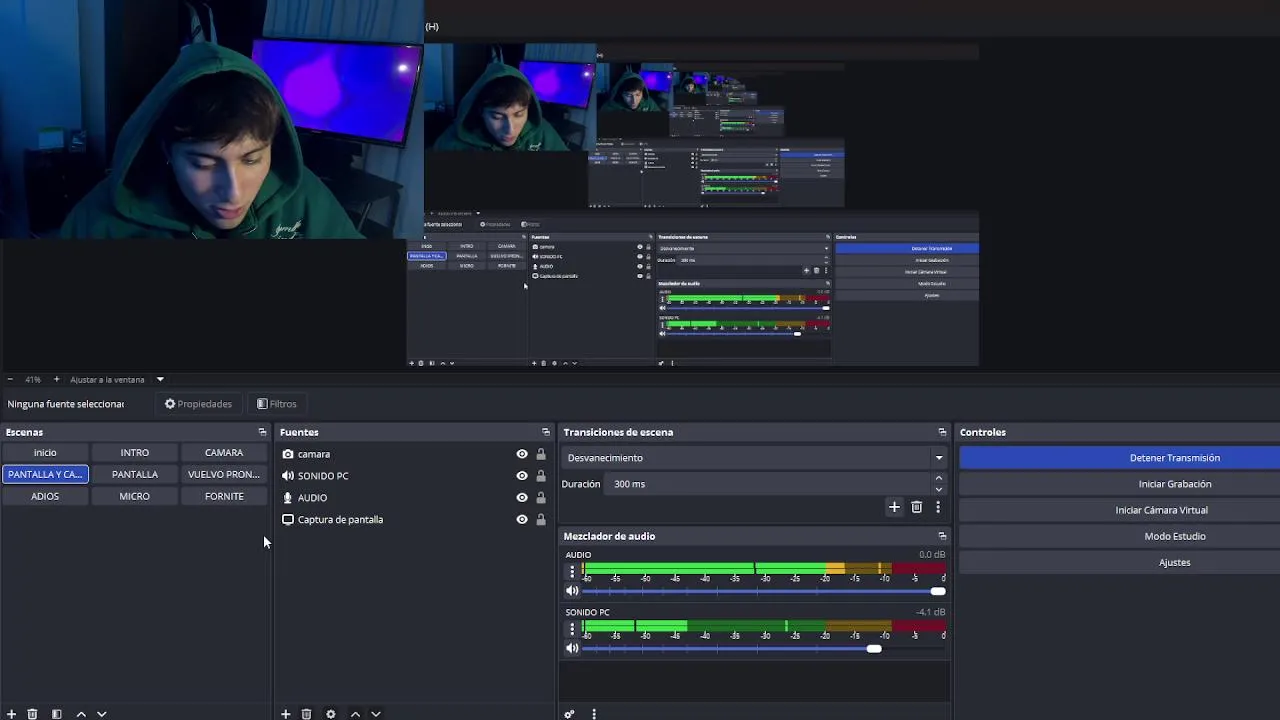
Task: Undock the Escenas panel
Action: (262, 432)
